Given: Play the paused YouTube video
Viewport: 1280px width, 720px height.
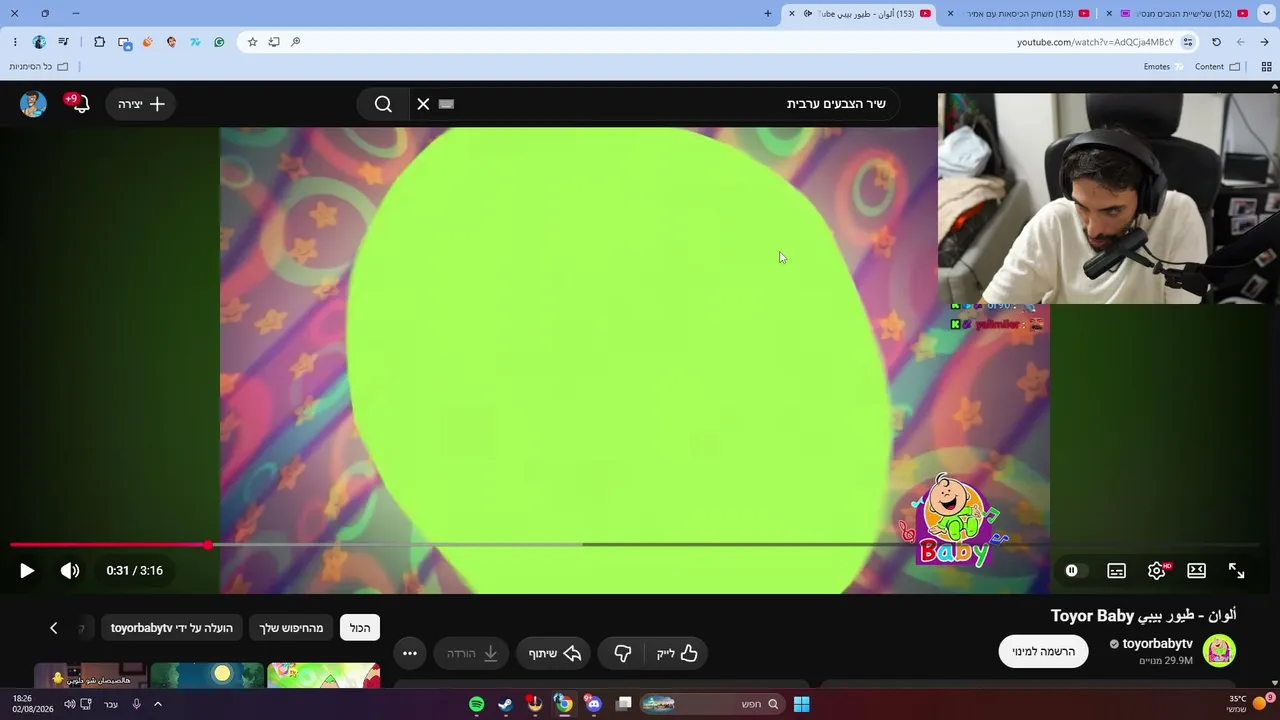Looking at the screenshot, I should [x=27, y=571].
